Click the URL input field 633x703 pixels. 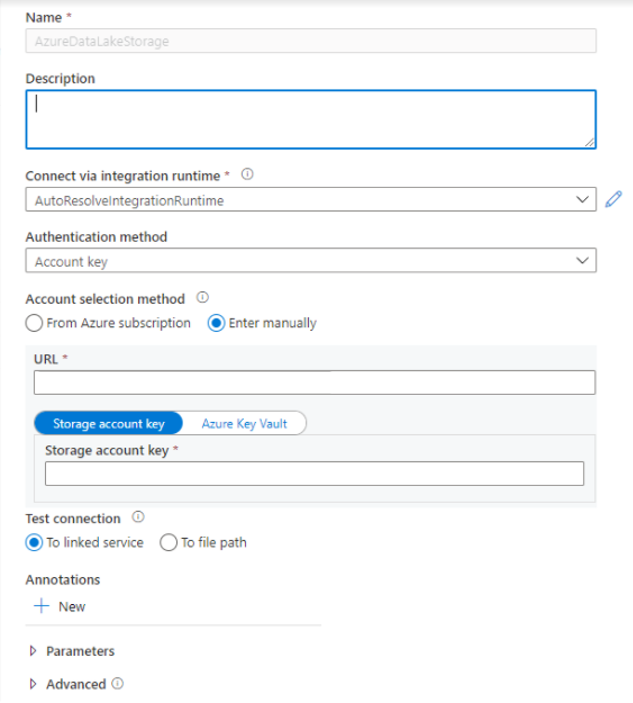[x=314, y=383]
